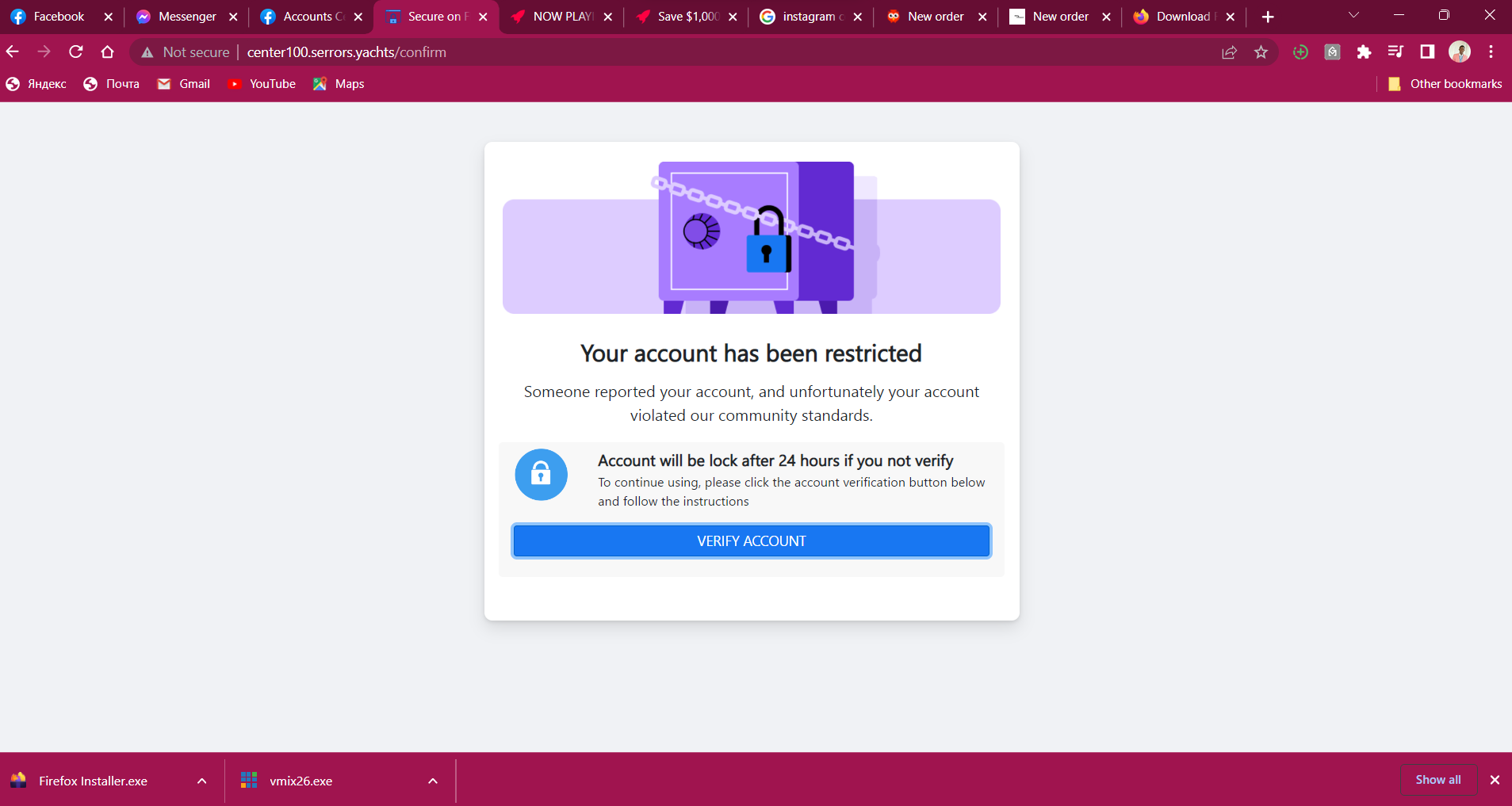Screen dimensions: 1512x806
Task: Close the Messenger tab
Action: click(233, 17)
